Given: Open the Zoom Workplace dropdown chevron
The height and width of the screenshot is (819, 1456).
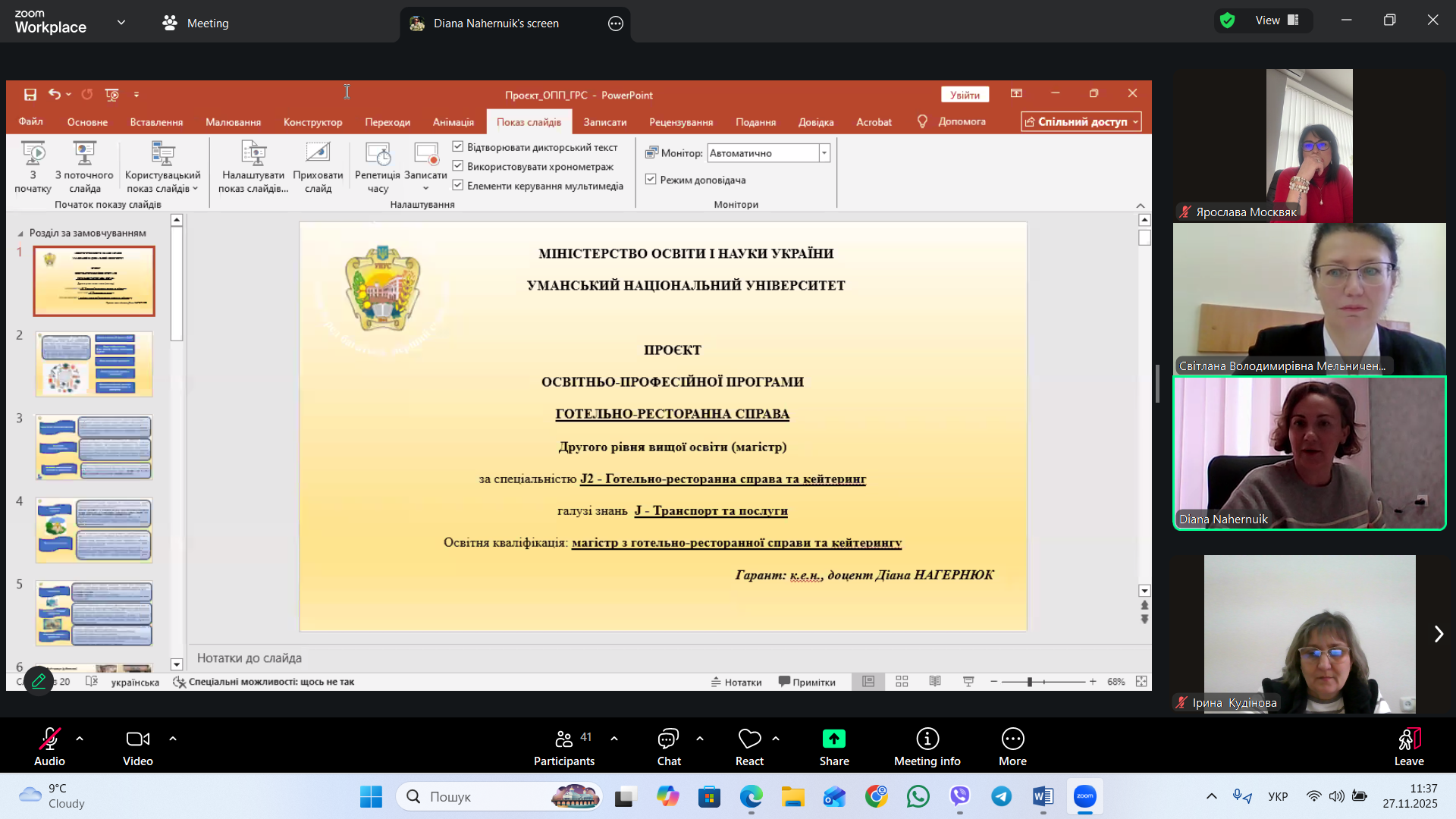Looking at the screenshot, I should click(x=121, y=23).
